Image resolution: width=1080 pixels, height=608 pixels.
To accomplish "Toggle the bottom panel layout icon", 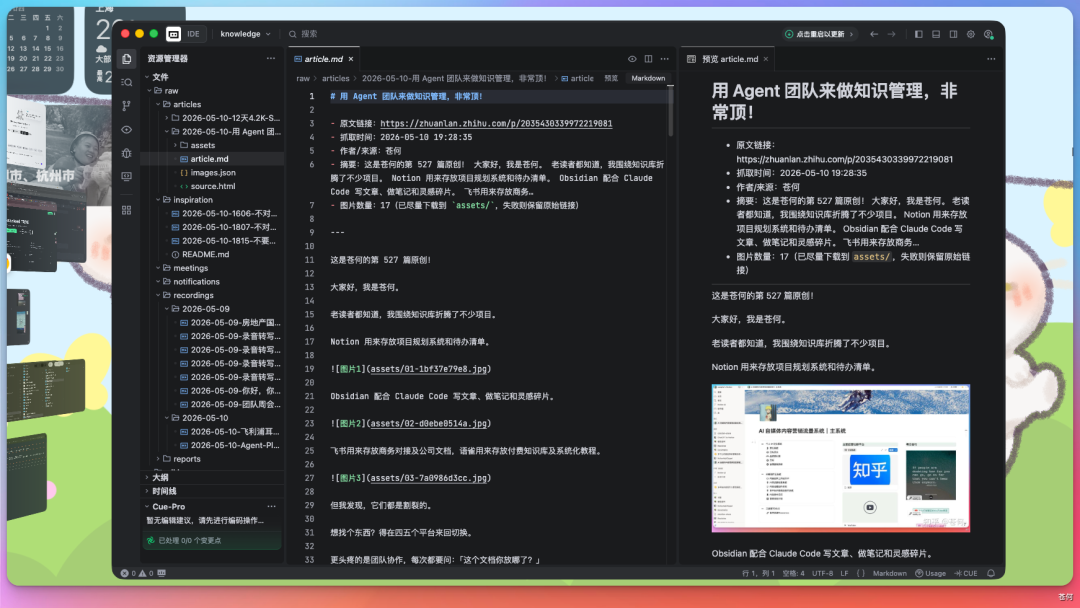I will (936, 34).
